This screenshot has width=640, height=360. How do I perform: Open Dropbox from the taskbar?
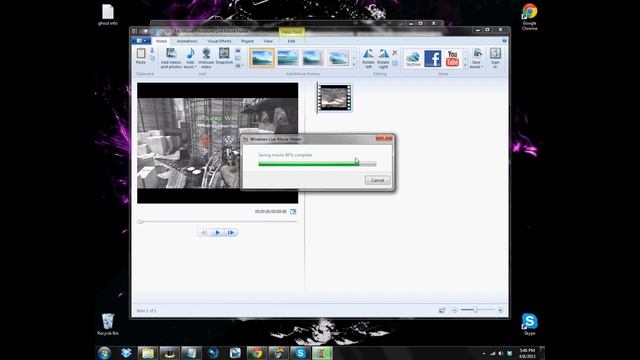coord(126,353)
